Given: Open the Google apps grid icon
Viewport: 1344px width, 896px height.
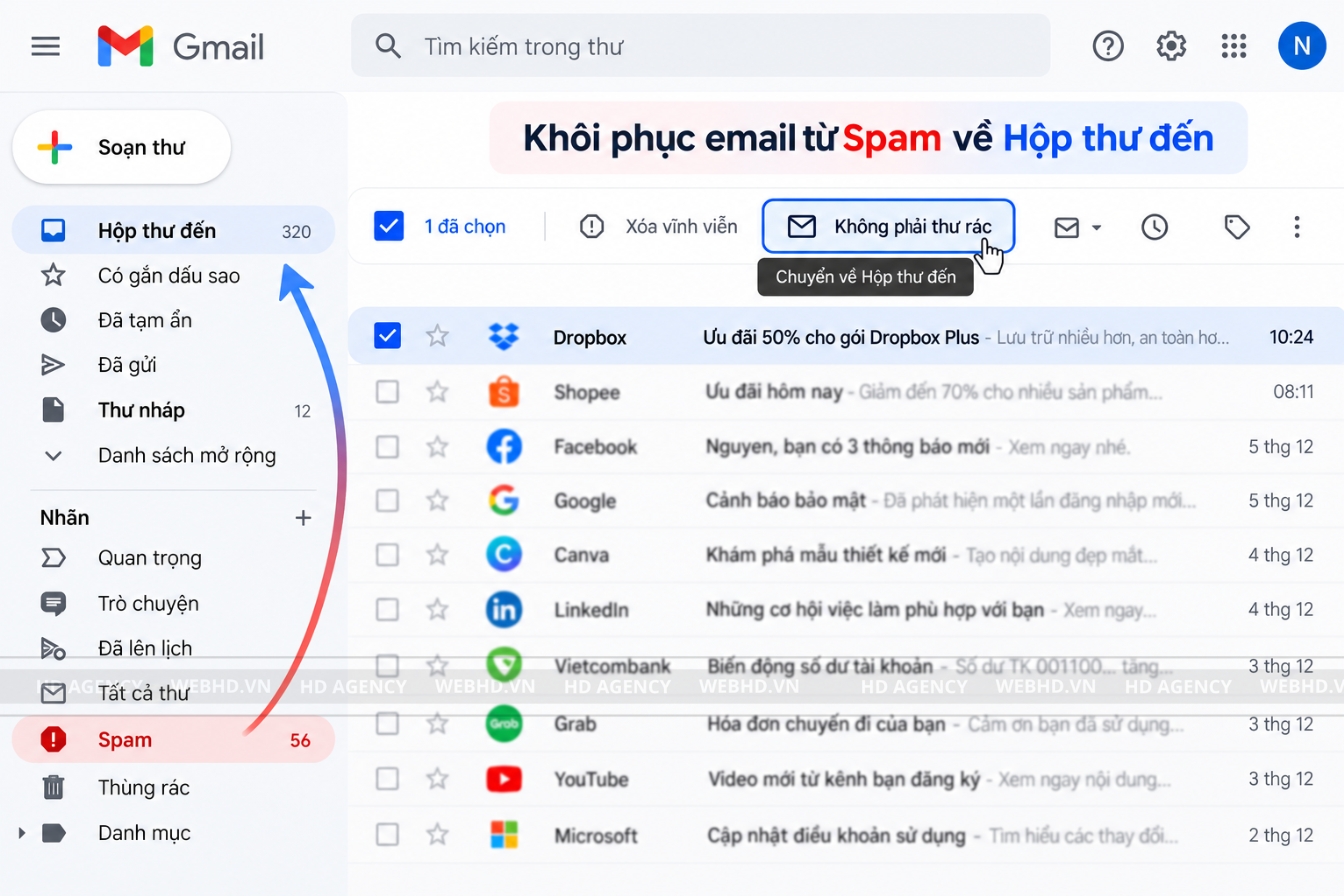Looking at the screenshot, I should [x=1234, y=46].
